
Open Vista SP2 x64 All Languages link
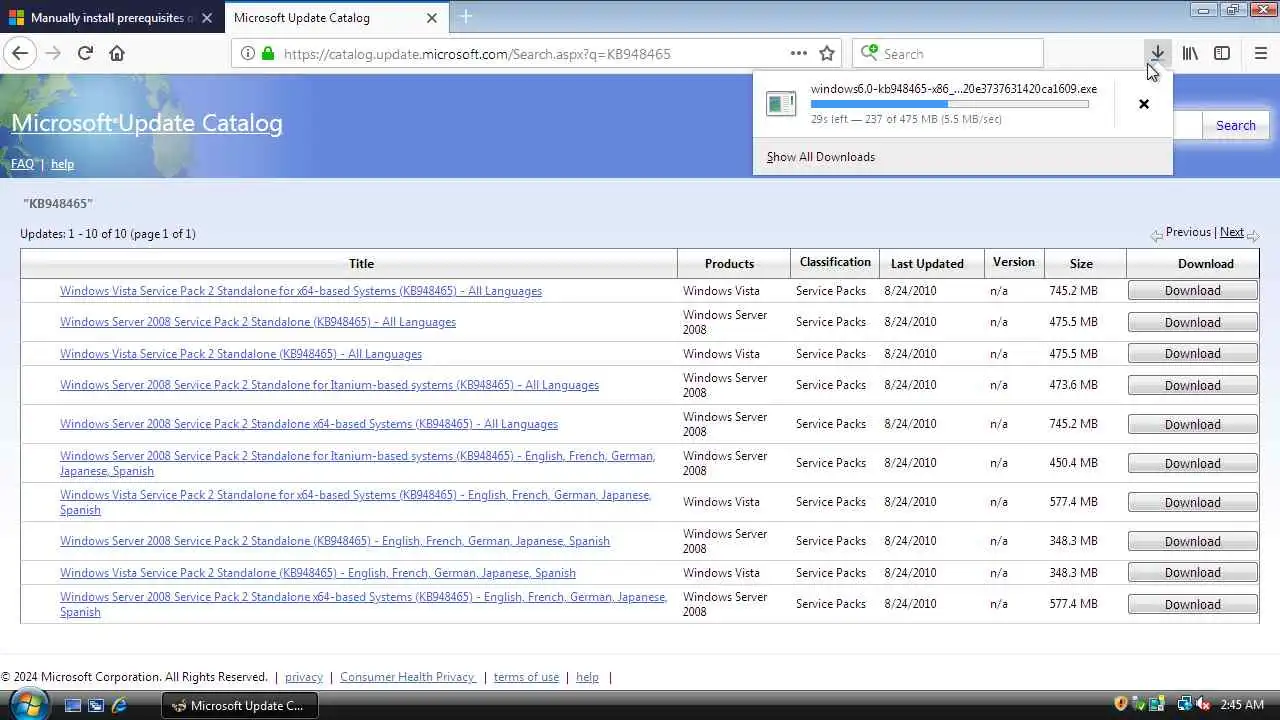point(301,291)
